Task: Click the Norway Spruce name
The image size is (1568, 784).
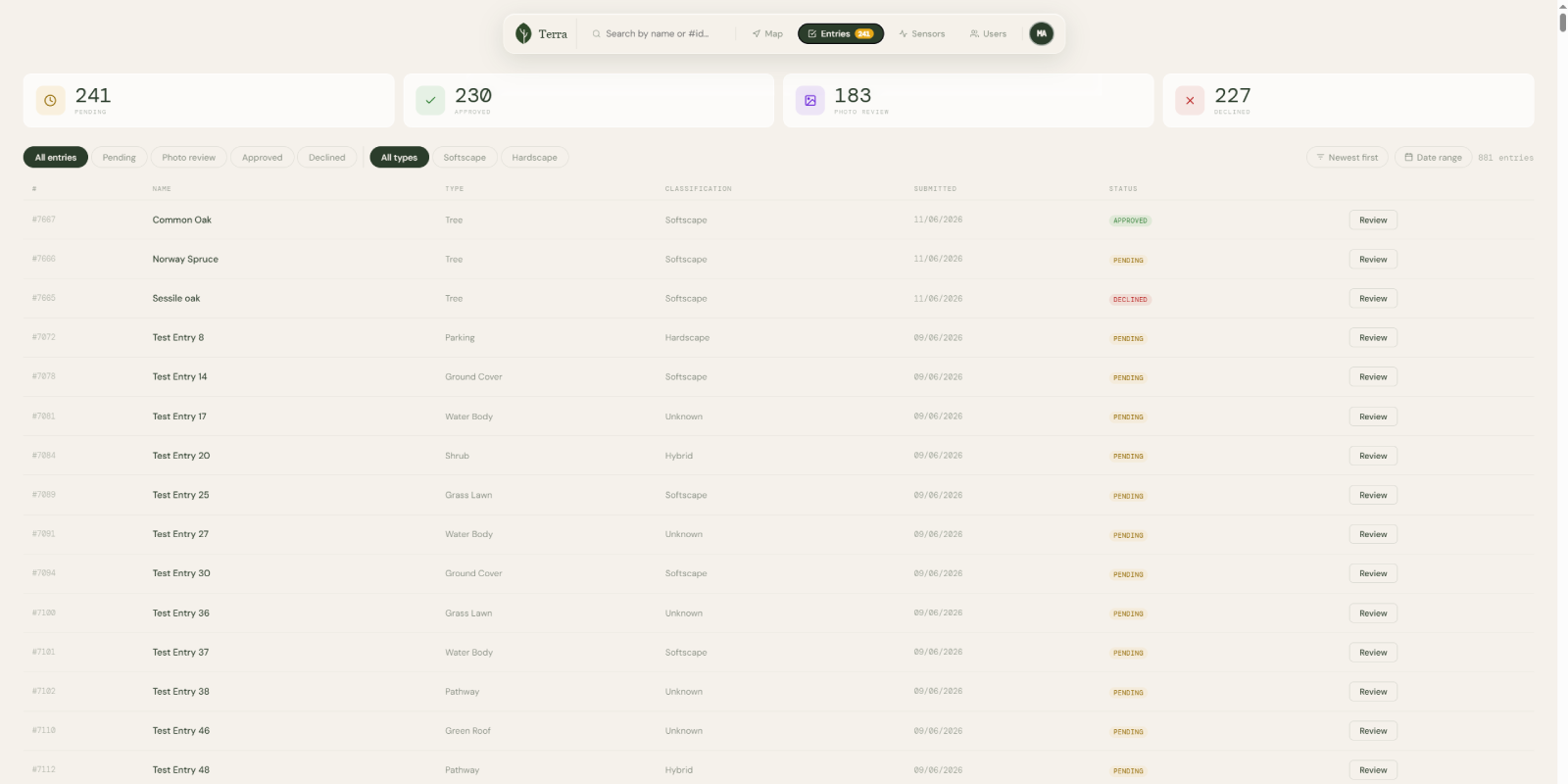Action: tap(185, 259)
